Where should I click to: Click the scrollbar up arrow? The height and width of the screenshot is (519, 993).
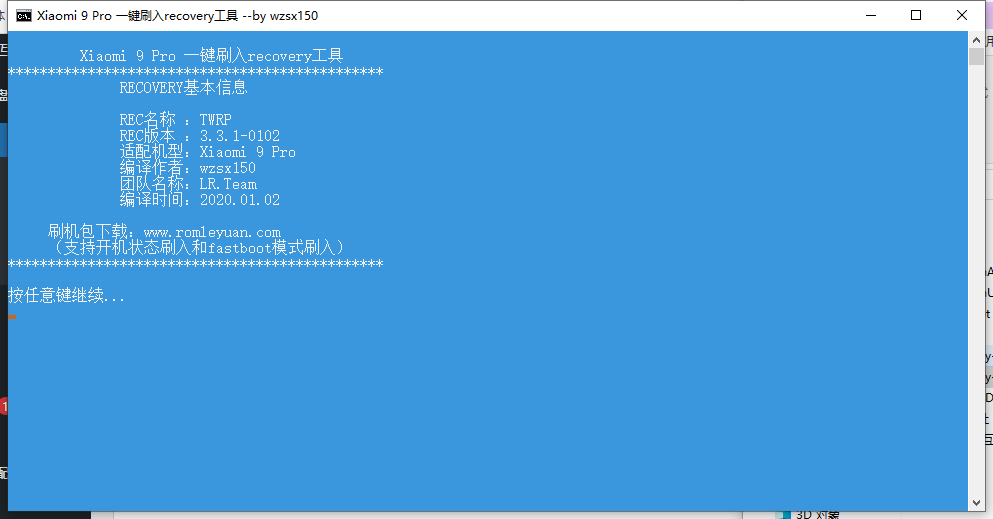coord(976,41)
